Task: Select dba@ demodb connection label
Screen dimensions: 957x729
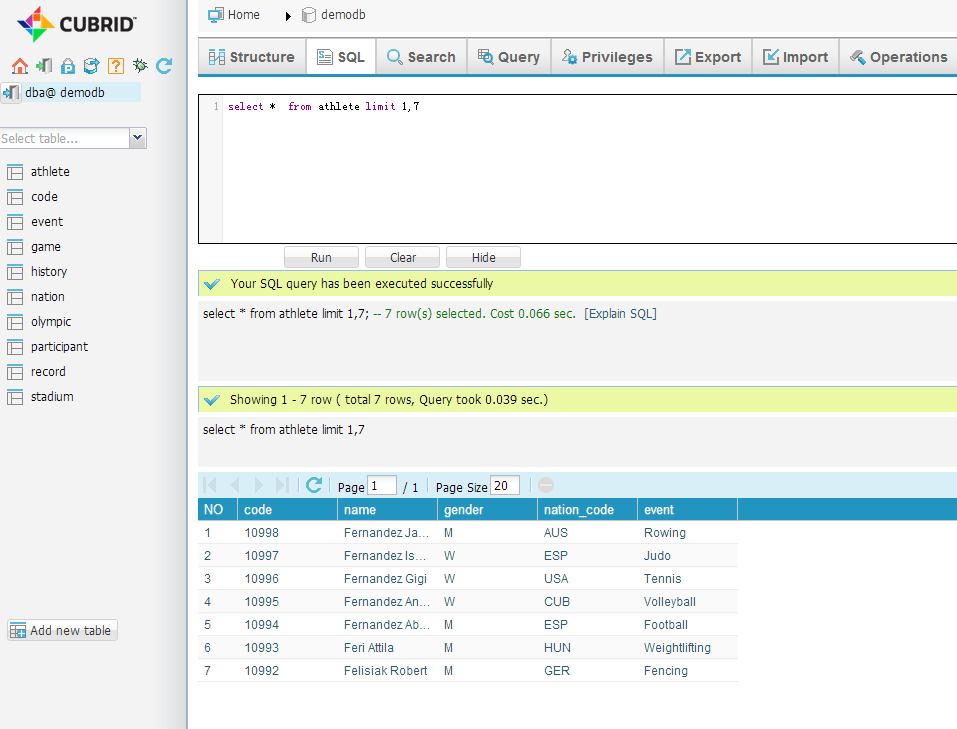Action: [x=65, y=93]
